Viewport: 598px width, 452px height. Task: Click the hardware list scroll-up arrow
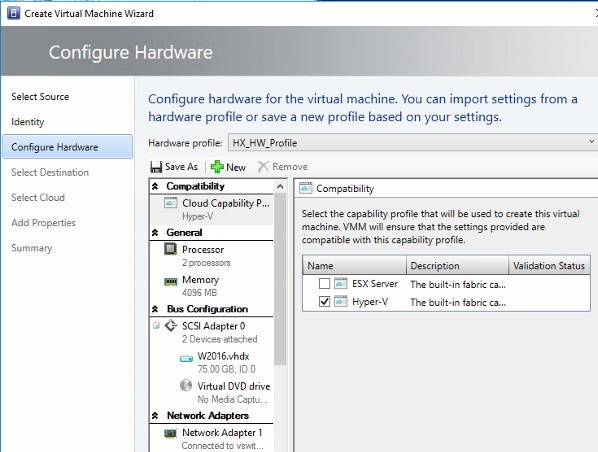[280, 187]
